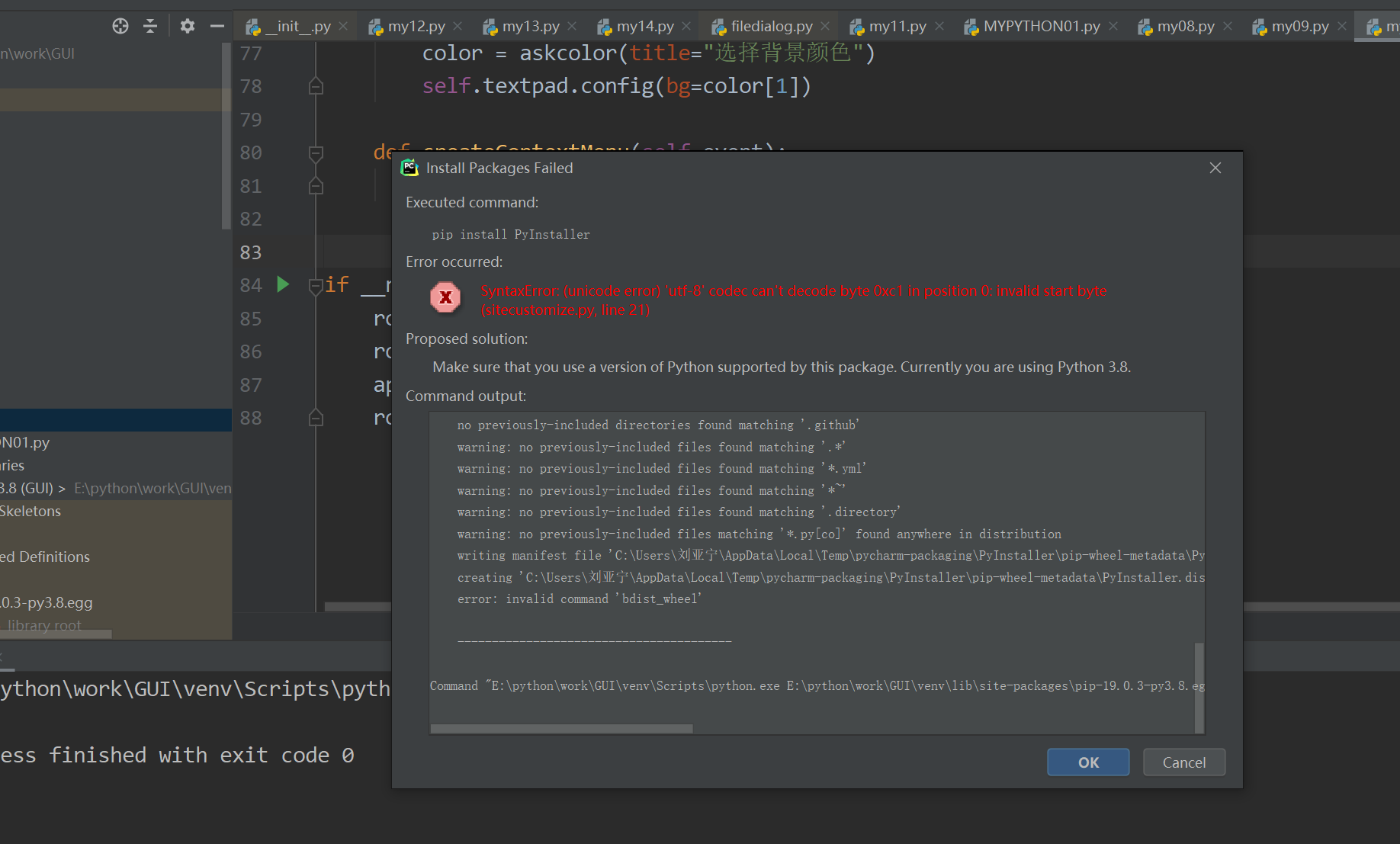The height and width of the screenshot is (844, 1400).
Task: Click 'finished with exit code 0' in console
Action: pos(201,756)
